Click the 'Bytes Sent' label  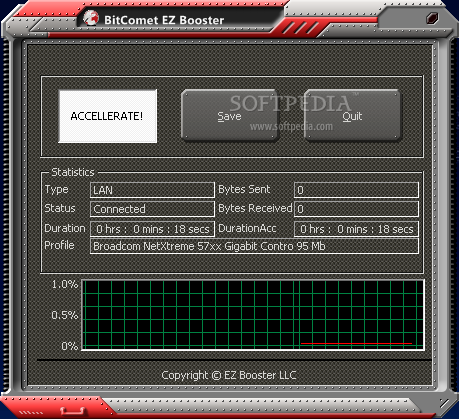(x=244, y=189)
